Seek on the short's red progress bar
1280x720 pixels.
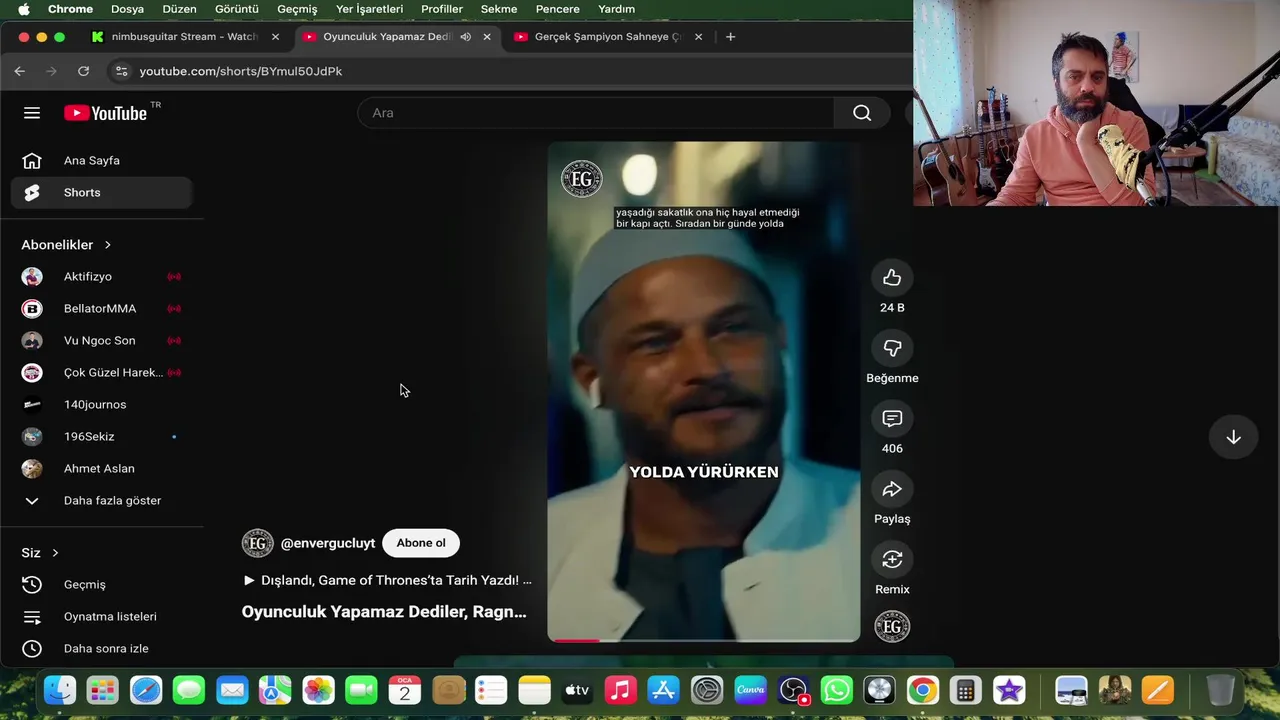(x=703, y=640)
